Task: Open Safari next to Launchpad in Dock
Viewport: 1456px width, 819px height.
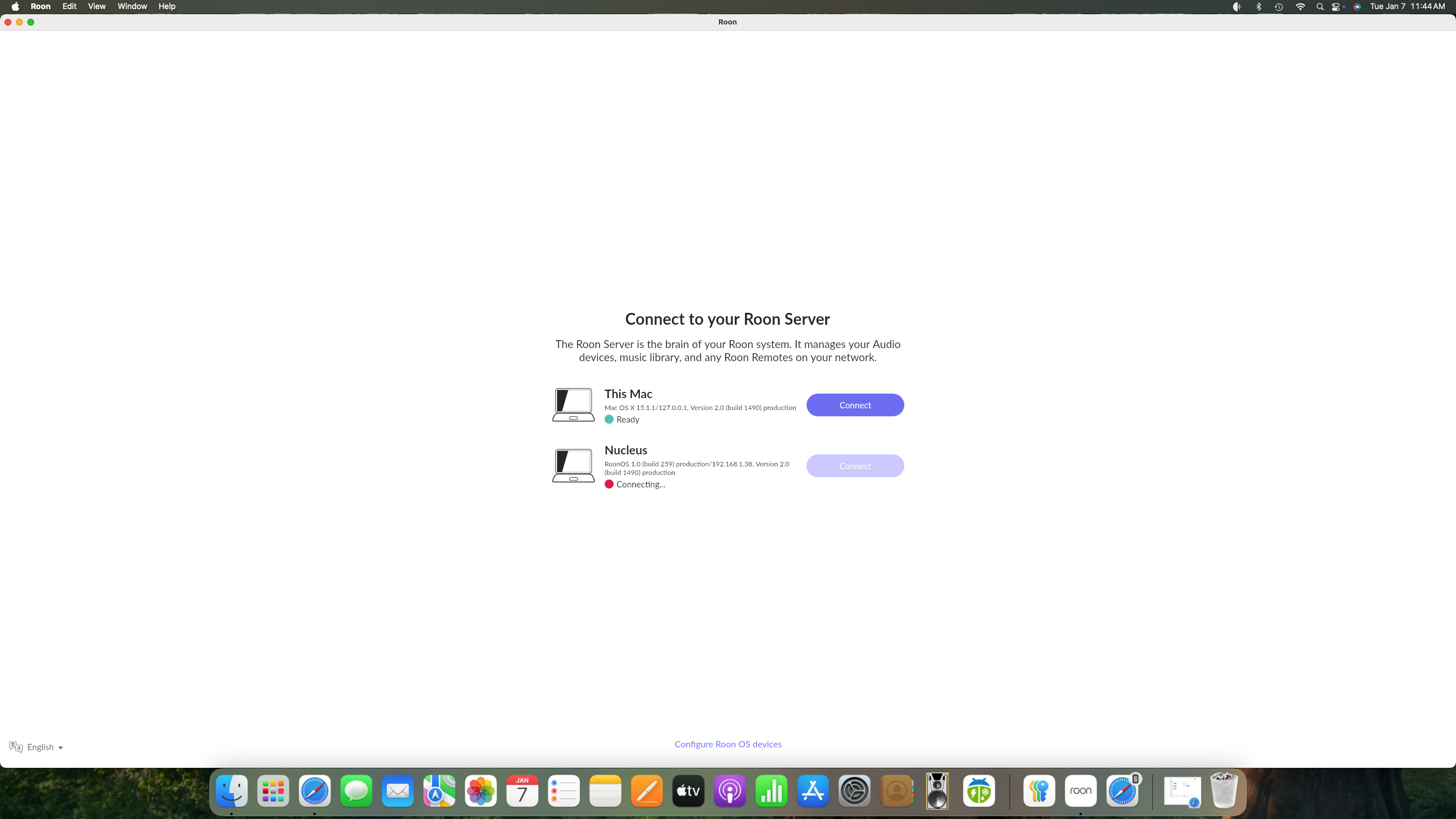Action: tap(315, 791)
